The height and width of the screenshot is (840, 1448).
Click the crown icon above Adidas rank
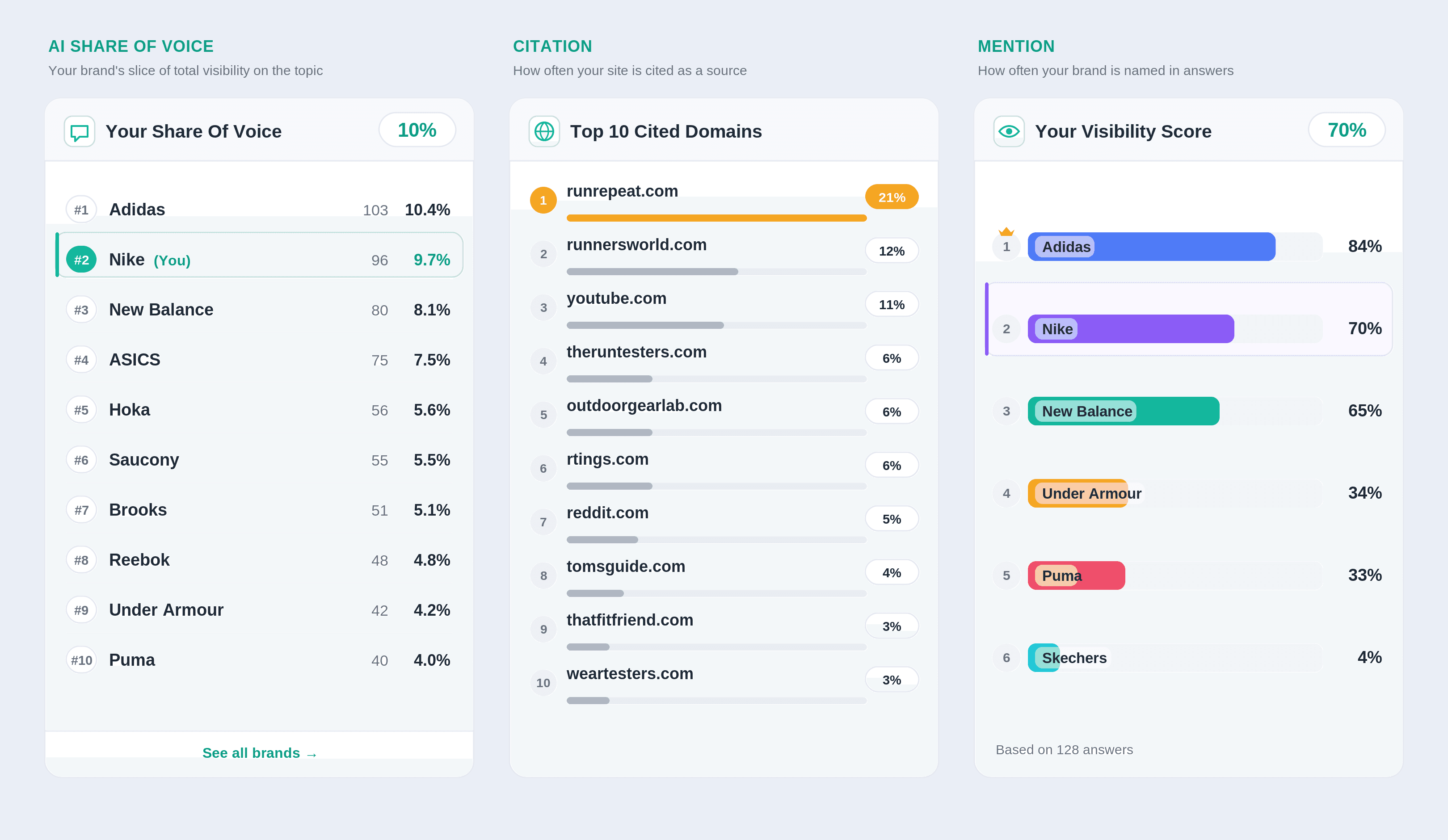(1006, 231)
